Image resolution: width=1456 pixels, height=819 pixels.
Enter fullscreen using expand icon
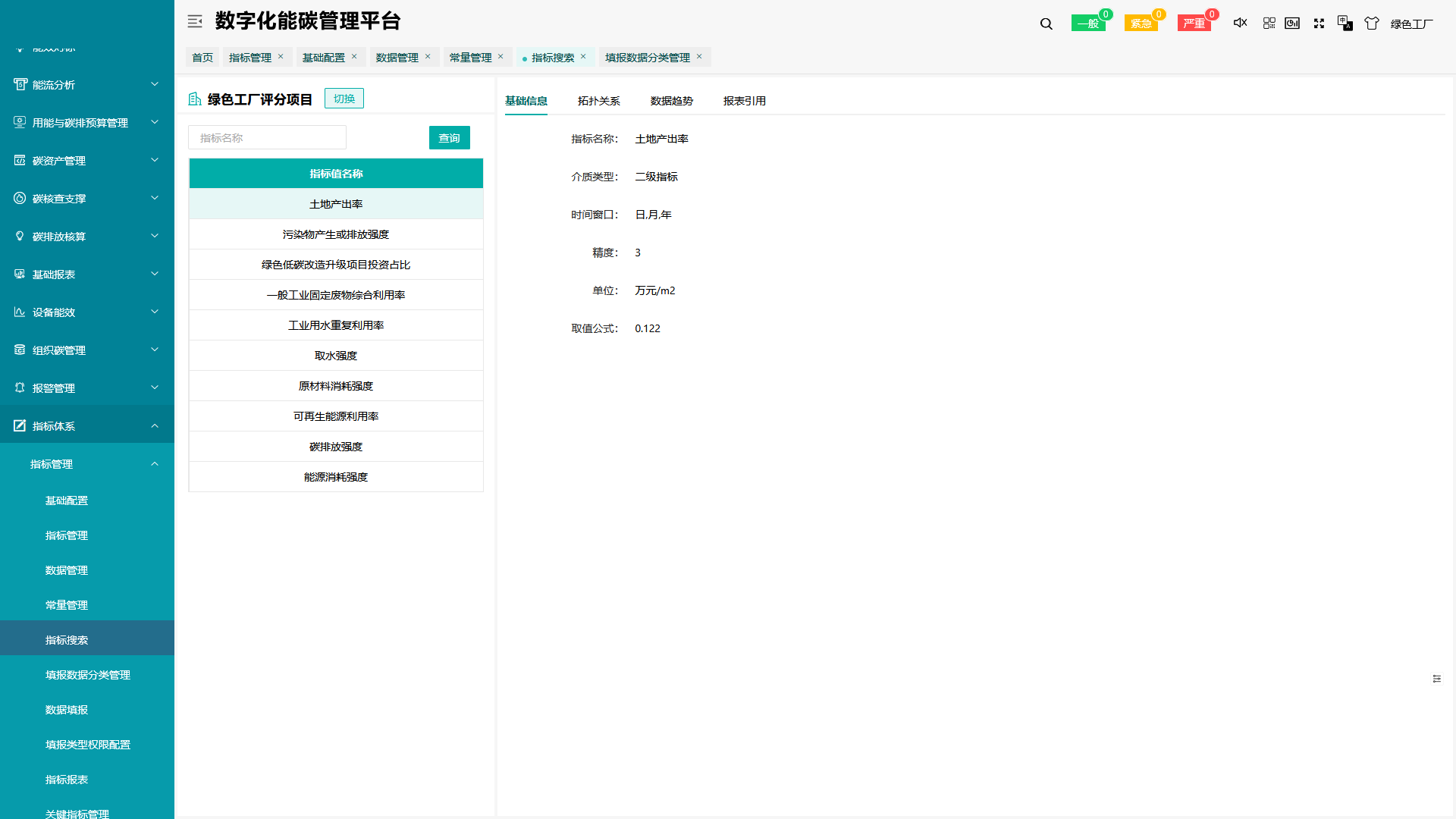pyautogui.click(x=1319, y=24)
